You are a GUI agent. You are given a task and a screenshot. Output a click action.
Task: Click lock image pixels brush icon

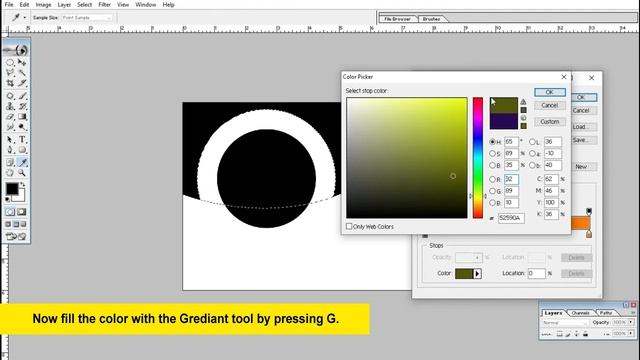coord(568,334)
